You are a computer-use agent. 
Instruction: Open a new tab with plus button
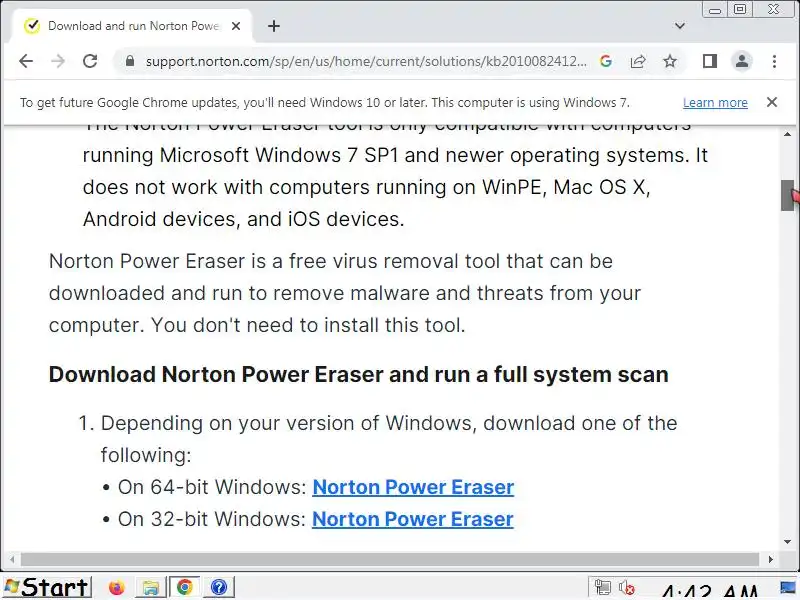(274, 26)
